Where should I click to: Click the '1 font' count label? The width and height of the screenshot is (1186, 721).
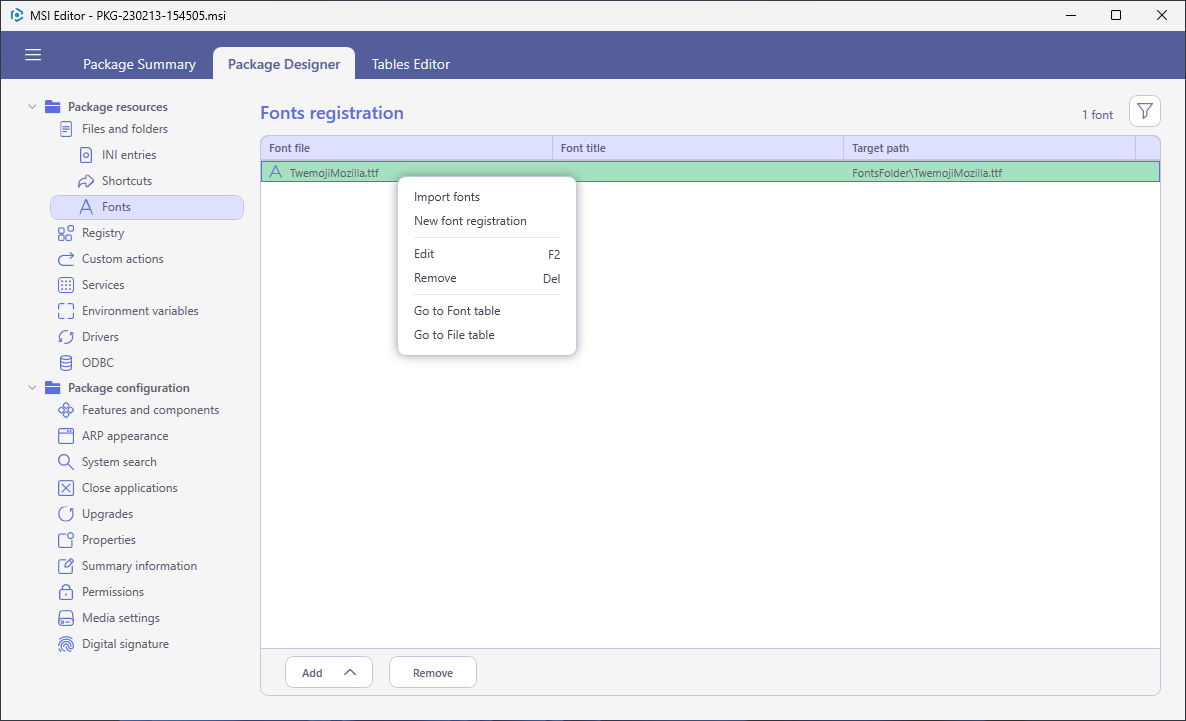(x=1097, y=115)
